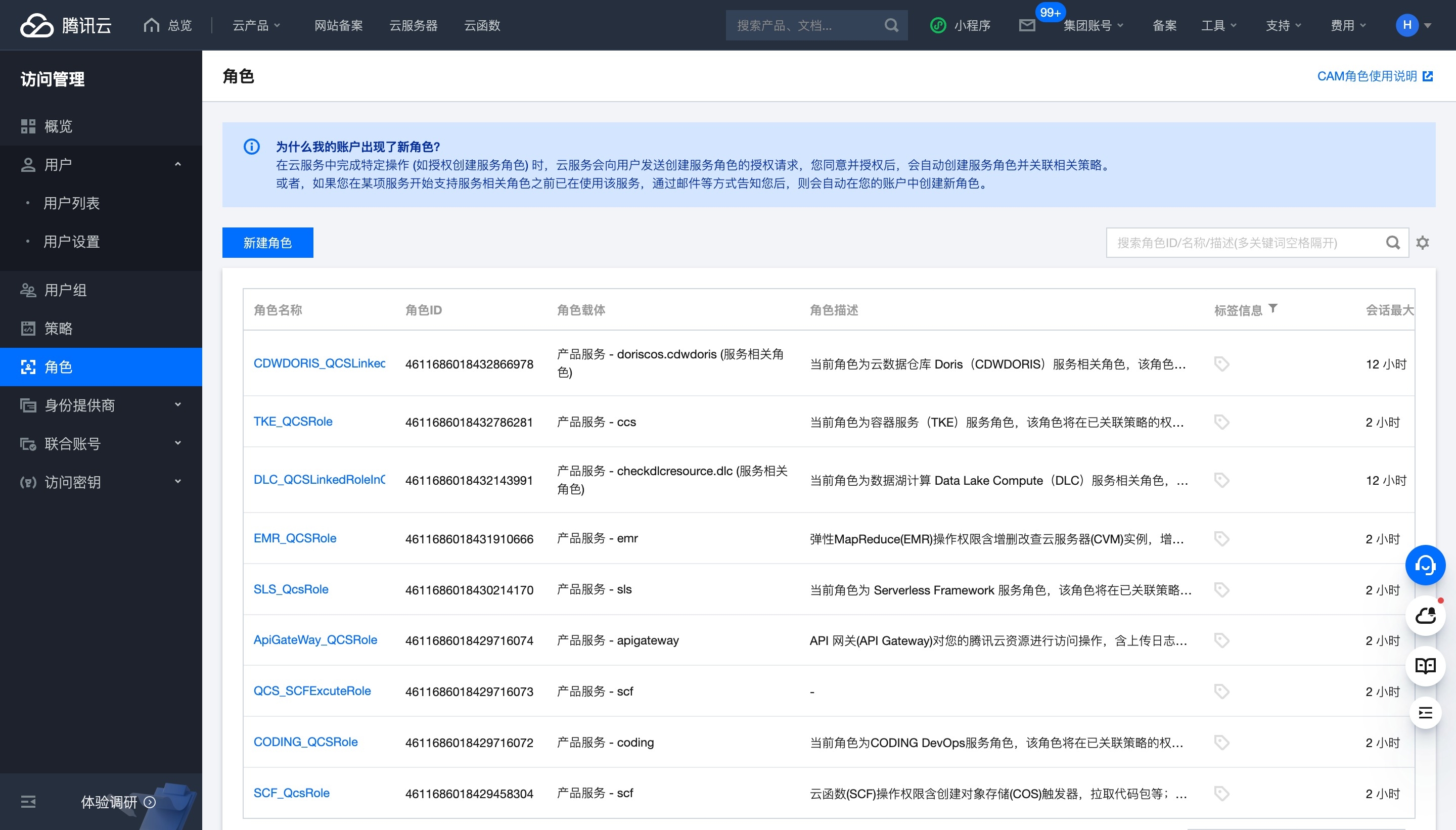
Task: Click 新建角色 button
Action: pos(267,243)
